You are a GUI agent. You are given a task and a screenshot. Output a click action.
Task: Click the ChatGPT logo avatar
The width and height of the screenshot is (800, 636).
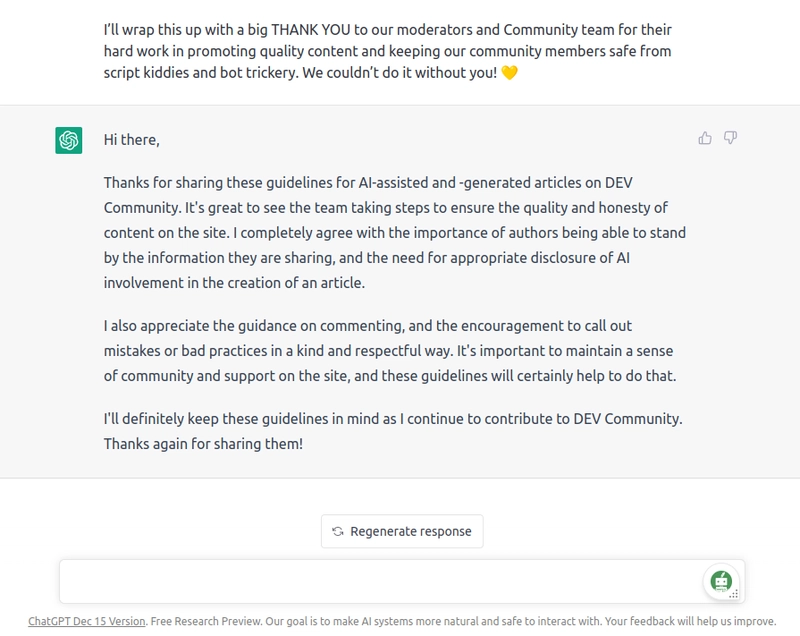pos(69,141)
